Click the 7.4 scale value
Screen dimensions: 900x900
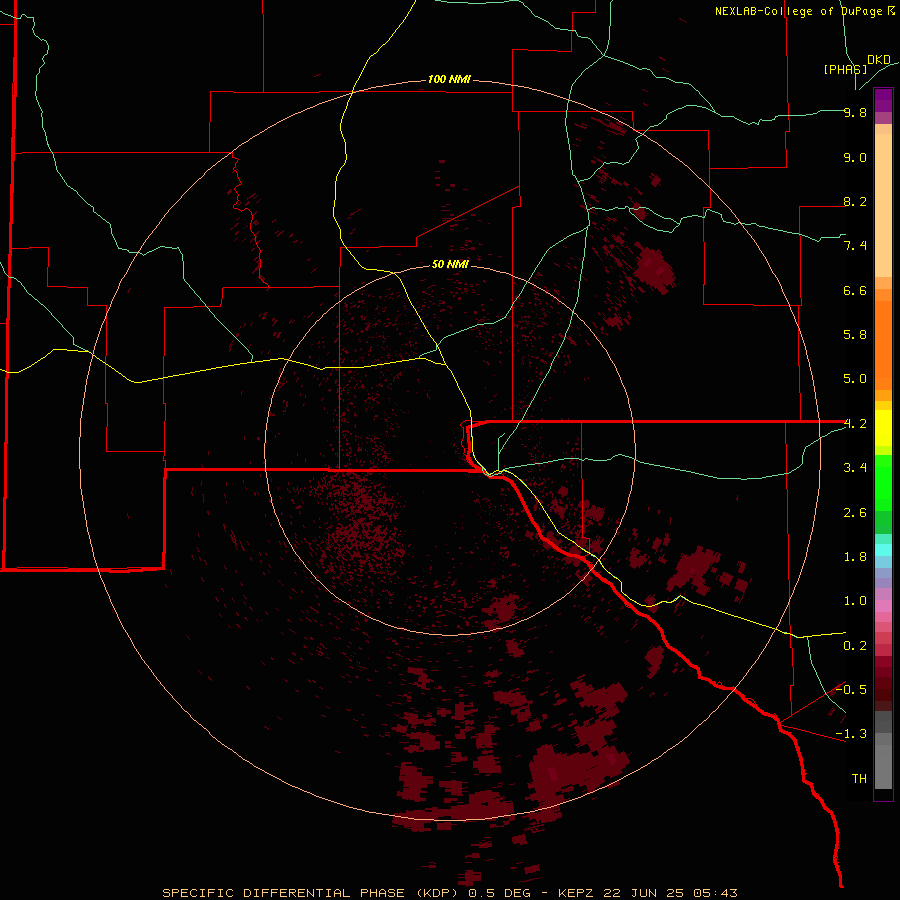[x=855, y=246]
